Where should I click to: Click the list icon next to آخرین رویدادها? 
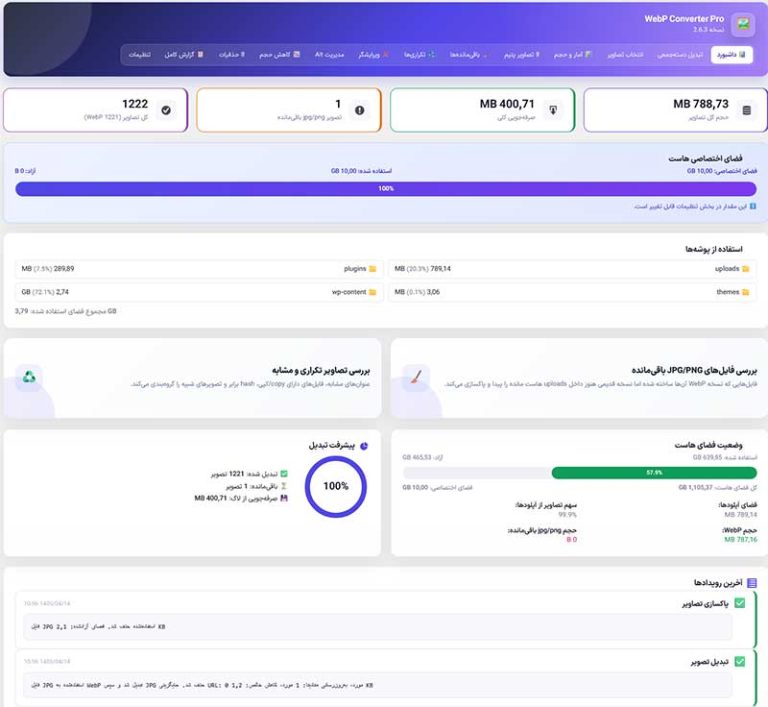752,583
